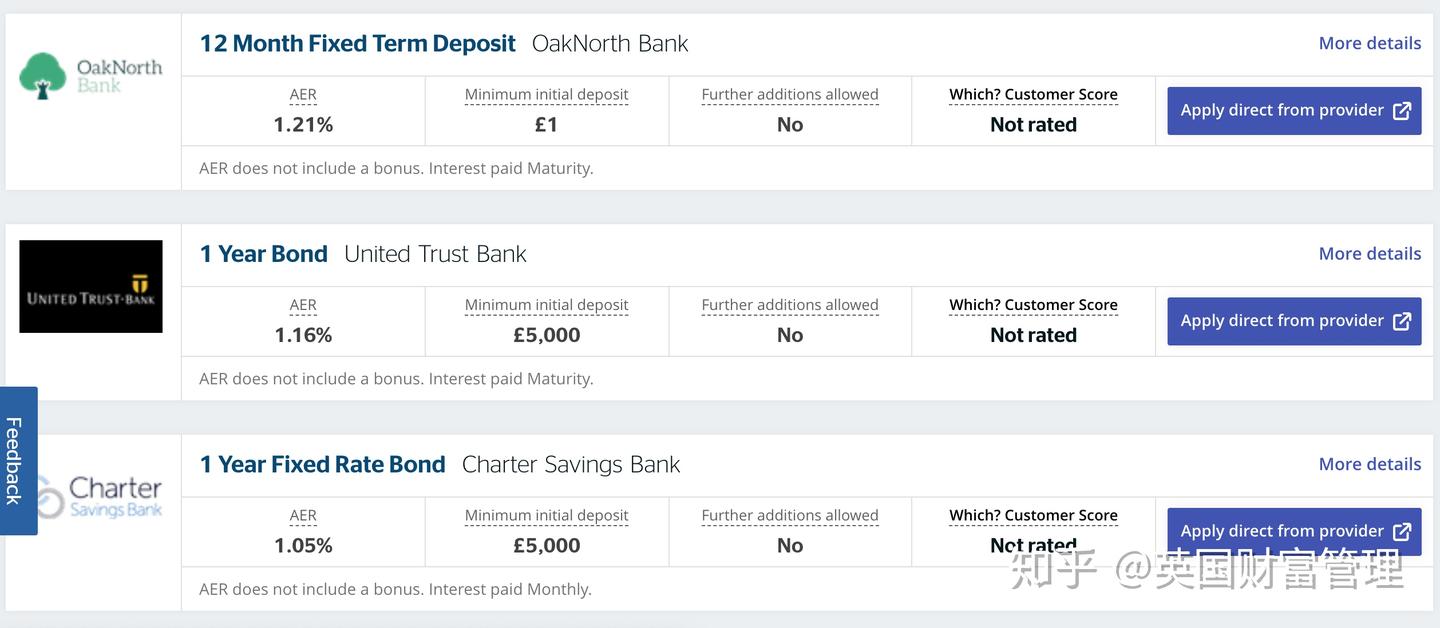The height and width of the screenshot is (628, 1440).
Task: Click Further additions allowed label for Charter Savings
Action: click(x=790, y=516)
